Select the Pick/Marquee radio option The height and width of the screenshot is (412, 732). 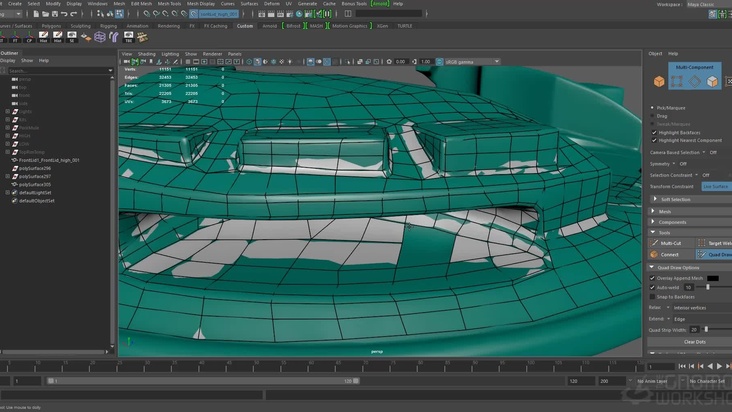pyautogui.click(x=653, y=108)
